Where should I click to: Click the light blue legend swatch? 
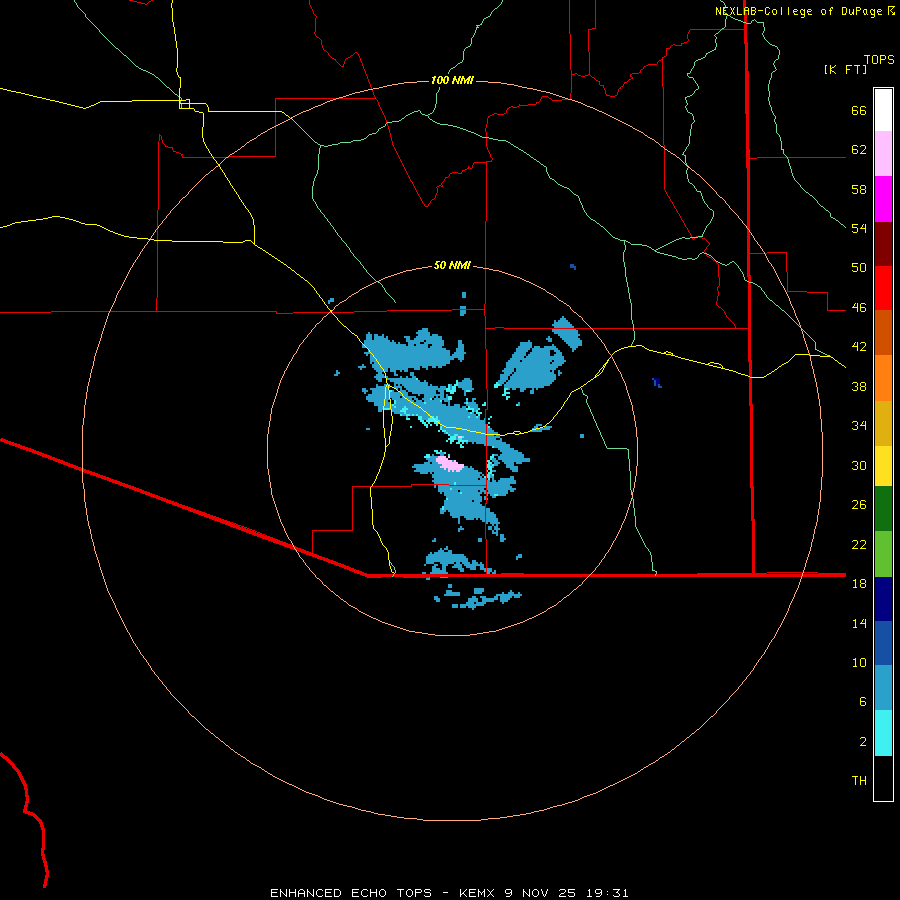click(x=883, y=688)
